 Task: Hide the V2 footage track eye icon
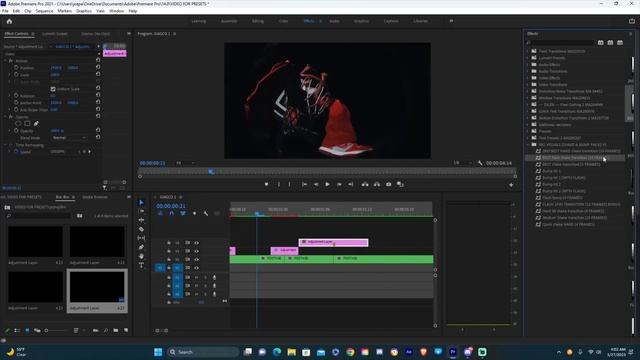[x=196, y=260]
